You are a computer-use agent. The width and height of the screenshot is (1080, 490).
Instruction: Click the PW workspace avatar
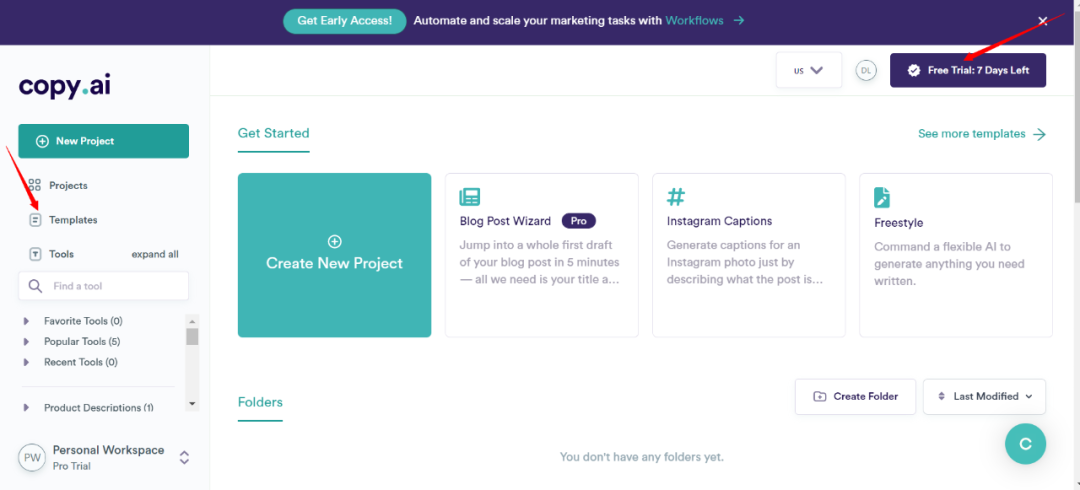(x=33, y=457)
